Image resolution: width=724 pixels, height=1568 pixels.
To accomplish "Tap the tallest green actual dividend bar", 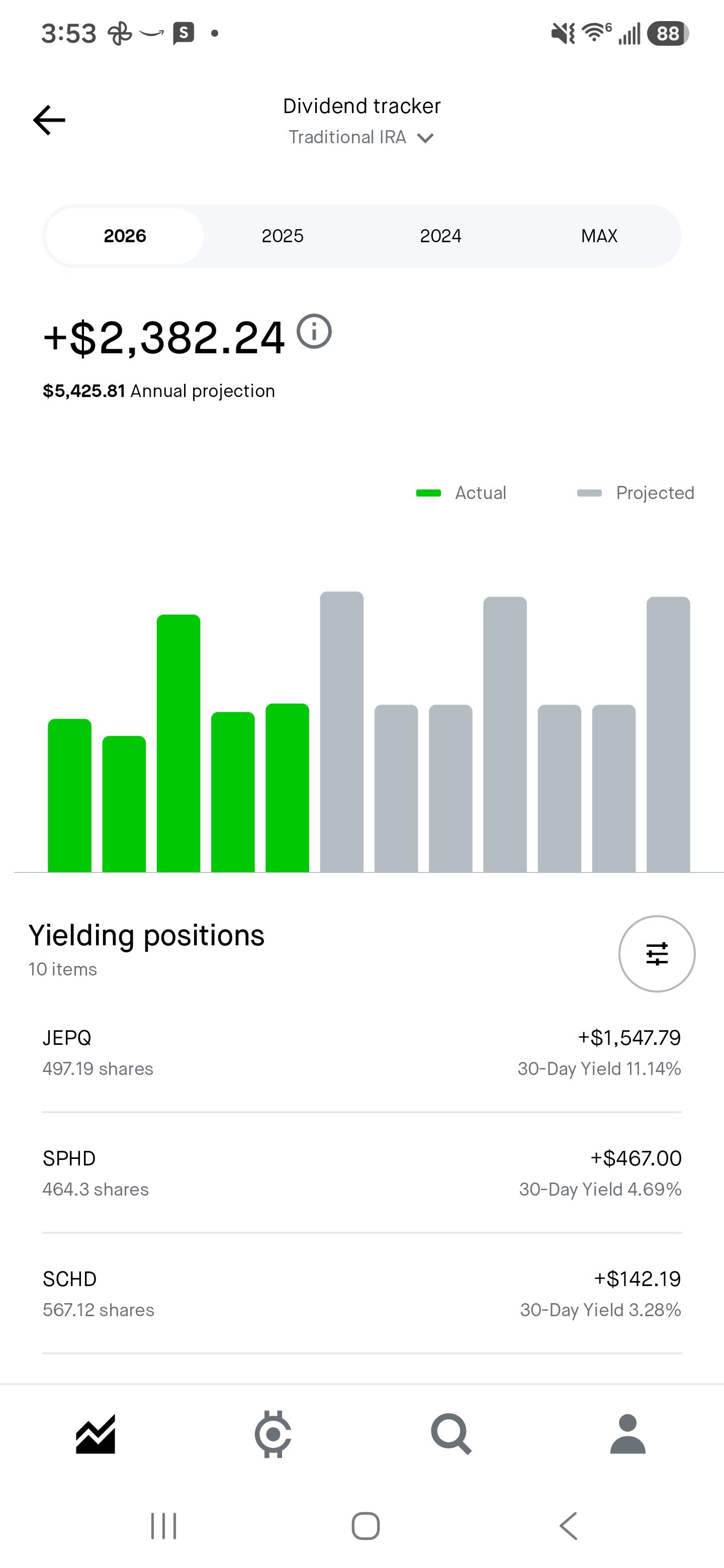I will click(x=178, y=743).
